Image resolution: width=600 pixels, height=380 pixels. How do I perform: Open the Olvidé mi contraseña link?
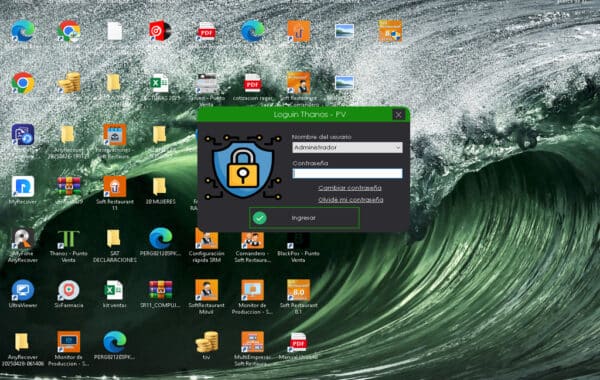(x=351, y=199)
